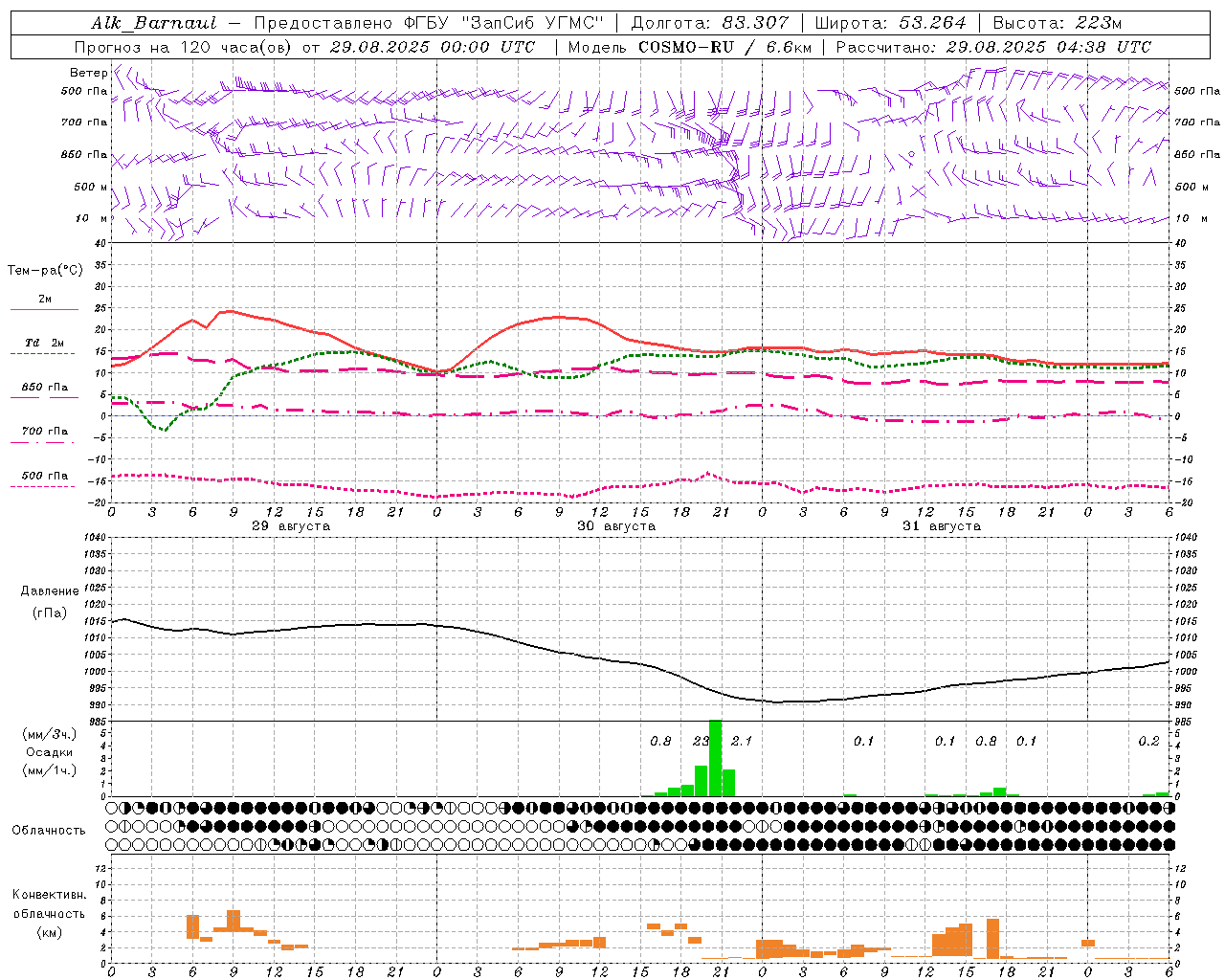Click the Alk_Barnaul station title
This screenshot has width=1225, height=980.
point(154,23)
